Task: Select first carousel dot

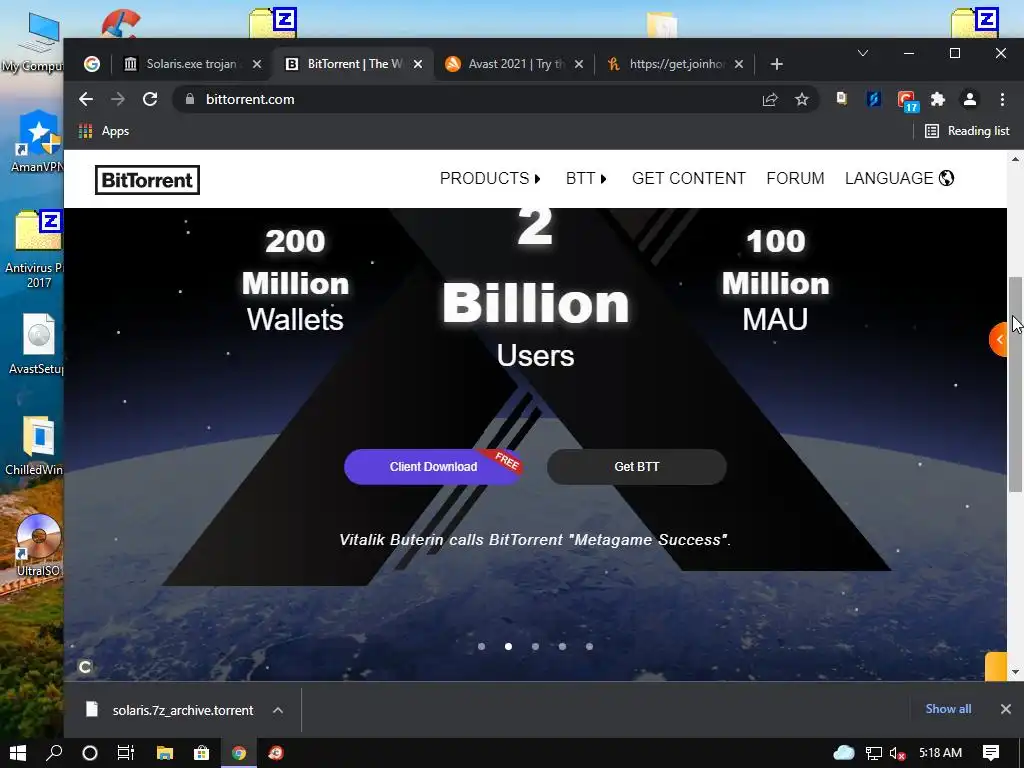Action: [481, 647]
